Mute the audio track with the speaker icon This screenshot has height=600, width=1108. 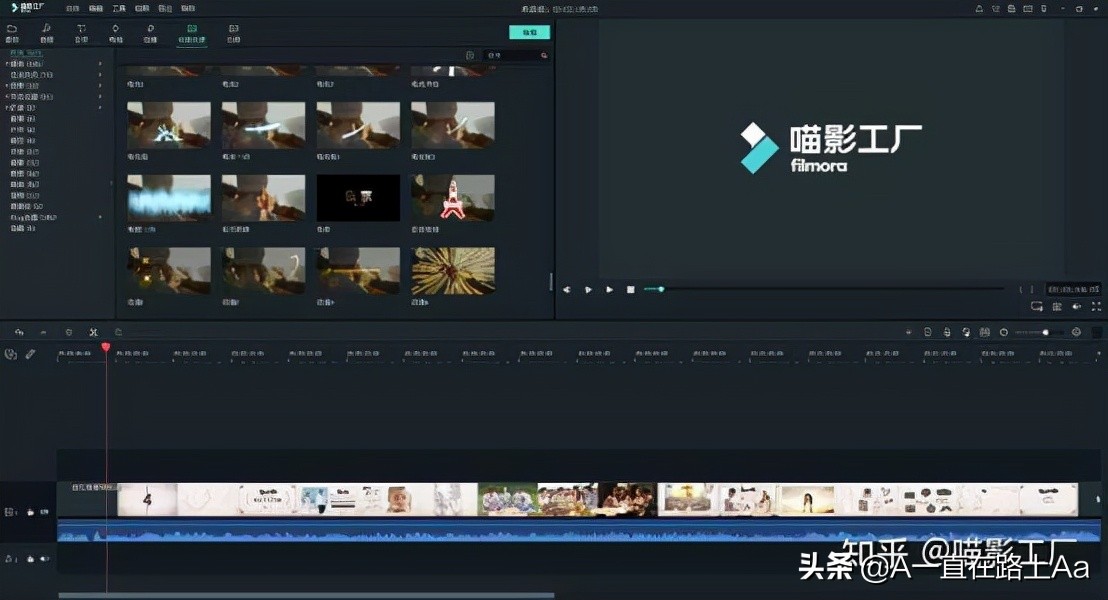[x=45, y=559]
